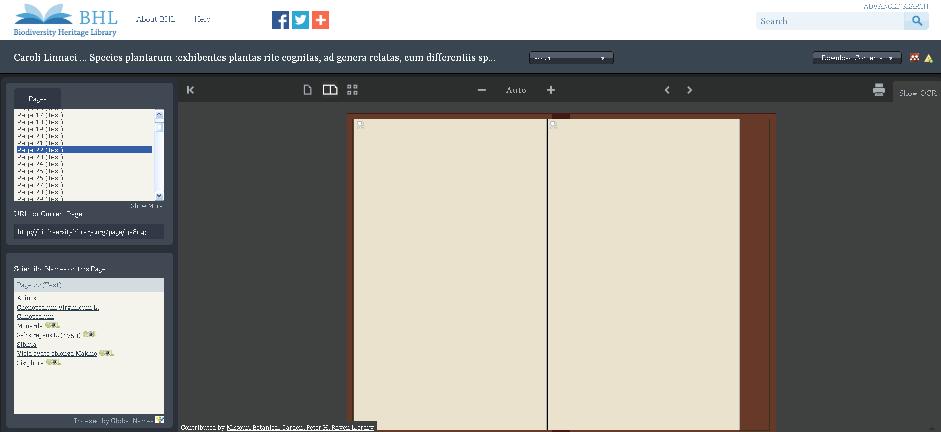Image resolution: width=941 pixels, height=432 pixels.
Task: Switch to thumbnail grid view
Action: 352,90
